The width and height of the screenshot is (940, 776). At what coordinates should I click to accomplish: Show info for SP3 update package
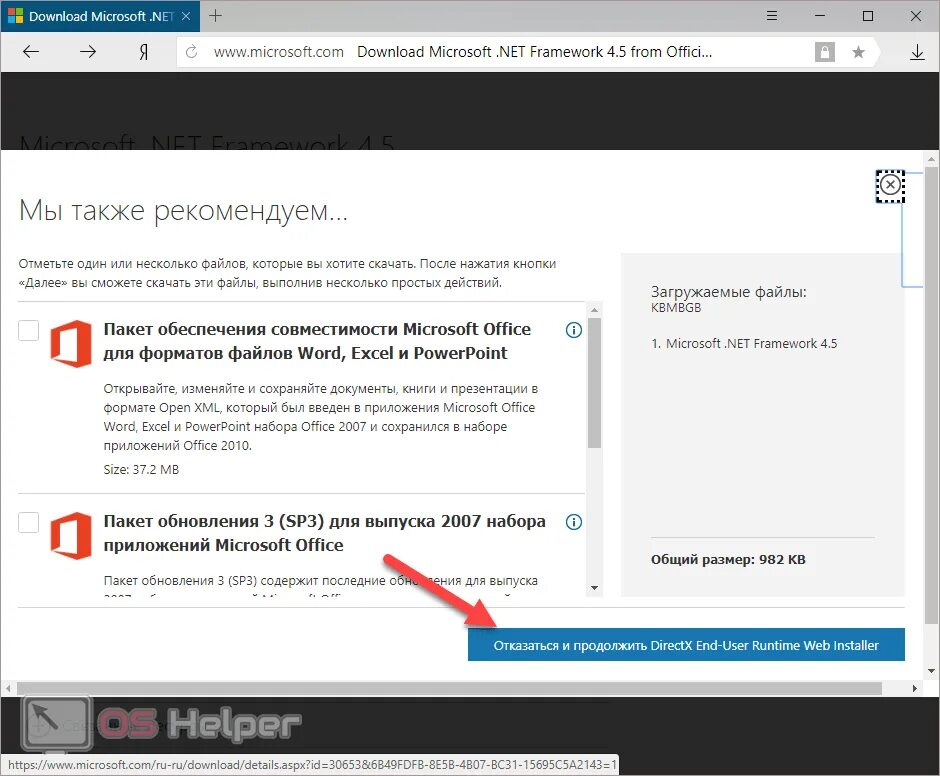(574, 522)
